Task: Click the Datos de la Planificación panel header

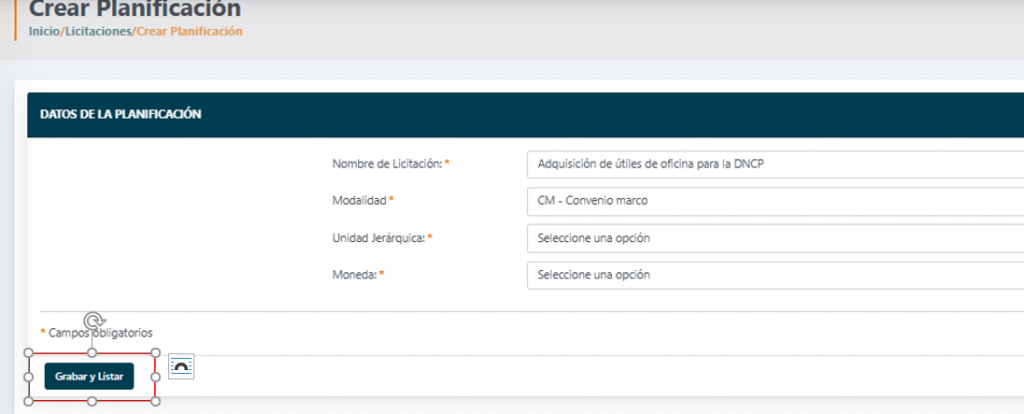Action: 120,115
